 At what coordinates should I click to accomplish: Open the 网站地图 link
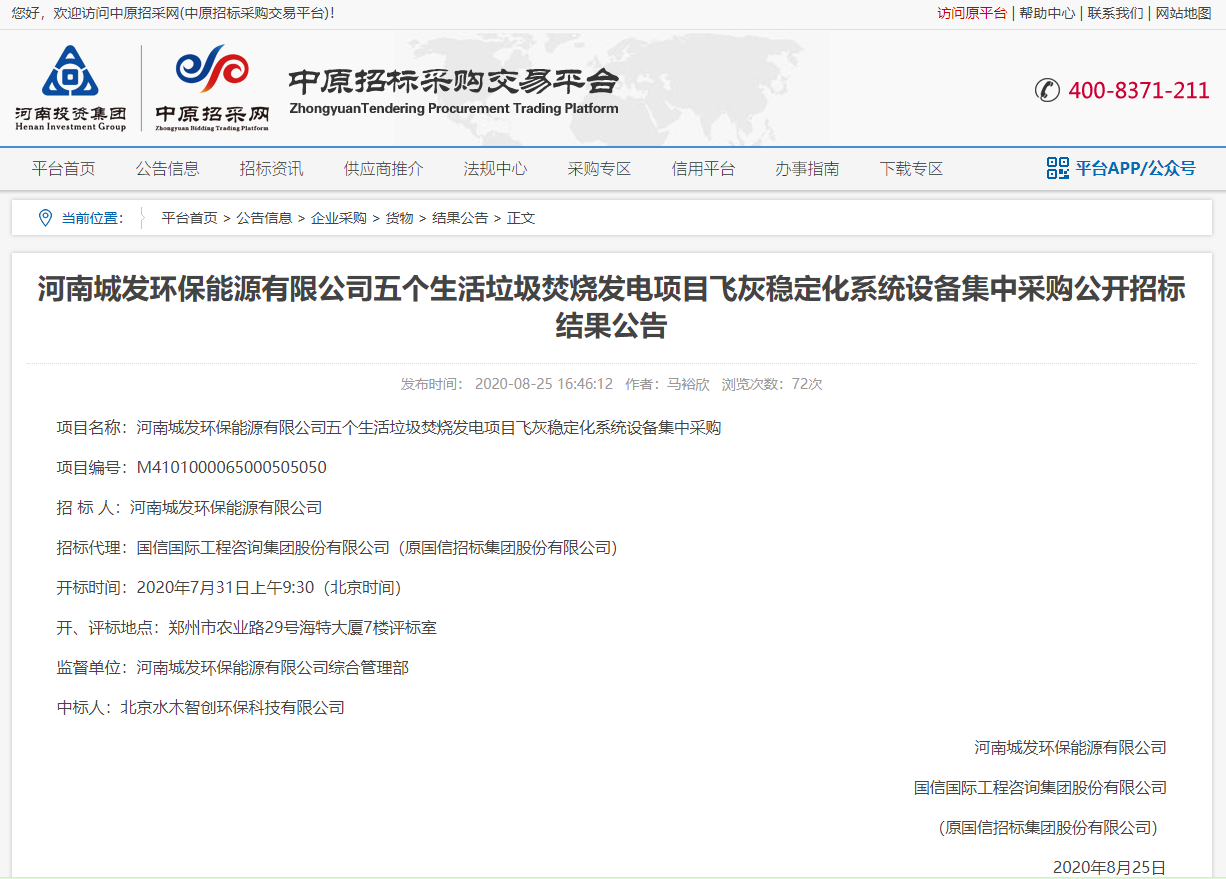(x=1183, y=13)
